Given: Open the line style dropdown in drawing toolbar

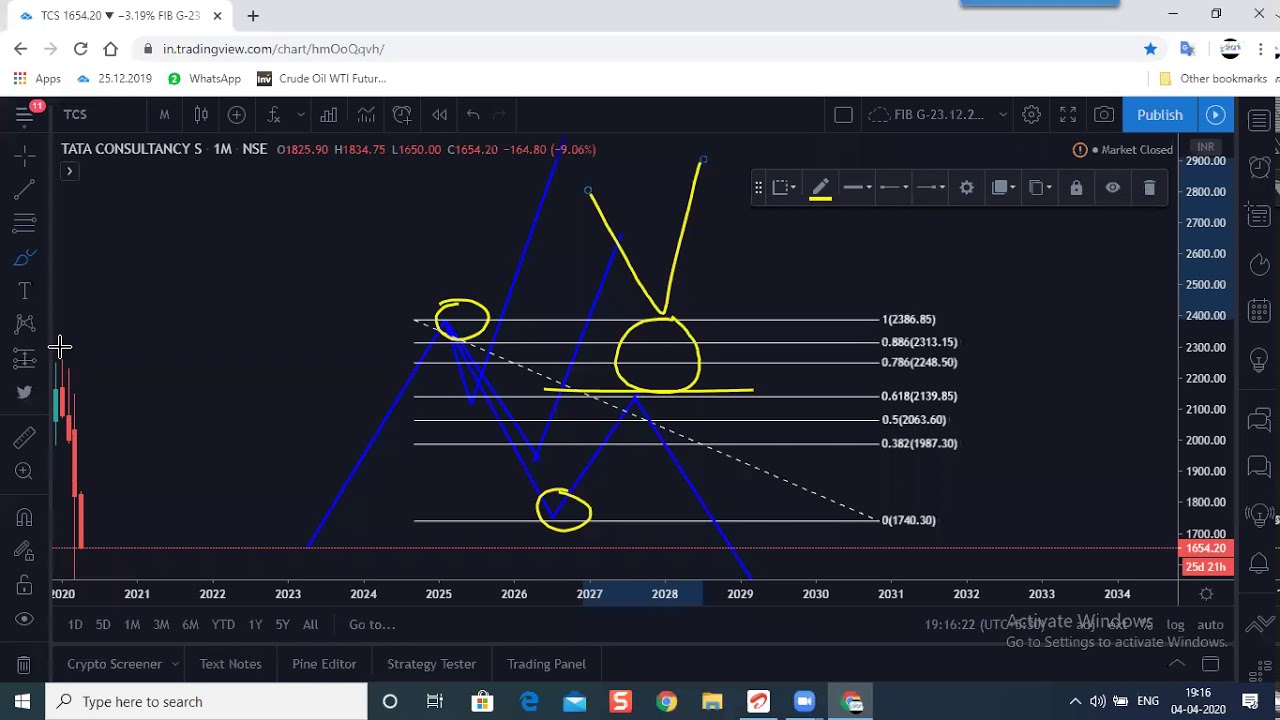Looking at the screenshot, I should [x=857, y=187].
